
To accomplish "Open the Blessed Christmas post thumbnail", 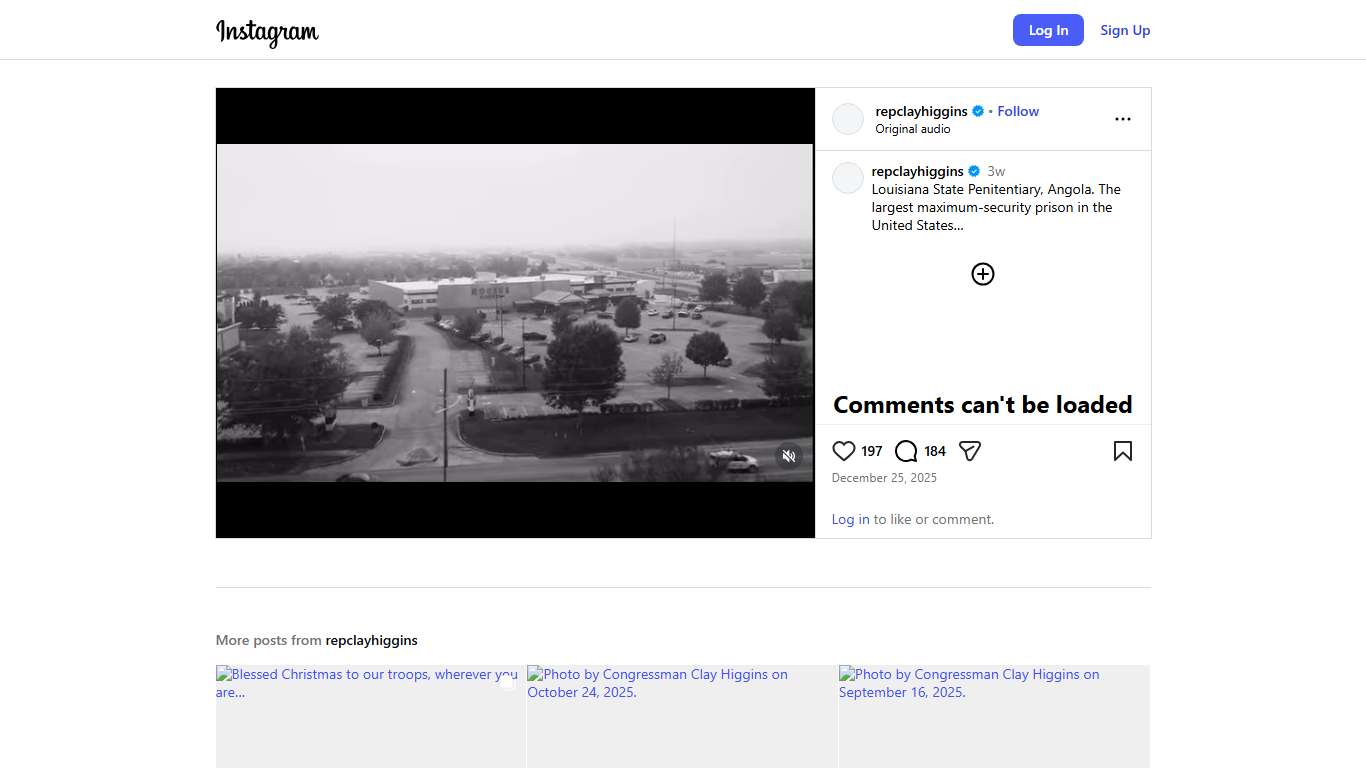I will tap(370, 716).
